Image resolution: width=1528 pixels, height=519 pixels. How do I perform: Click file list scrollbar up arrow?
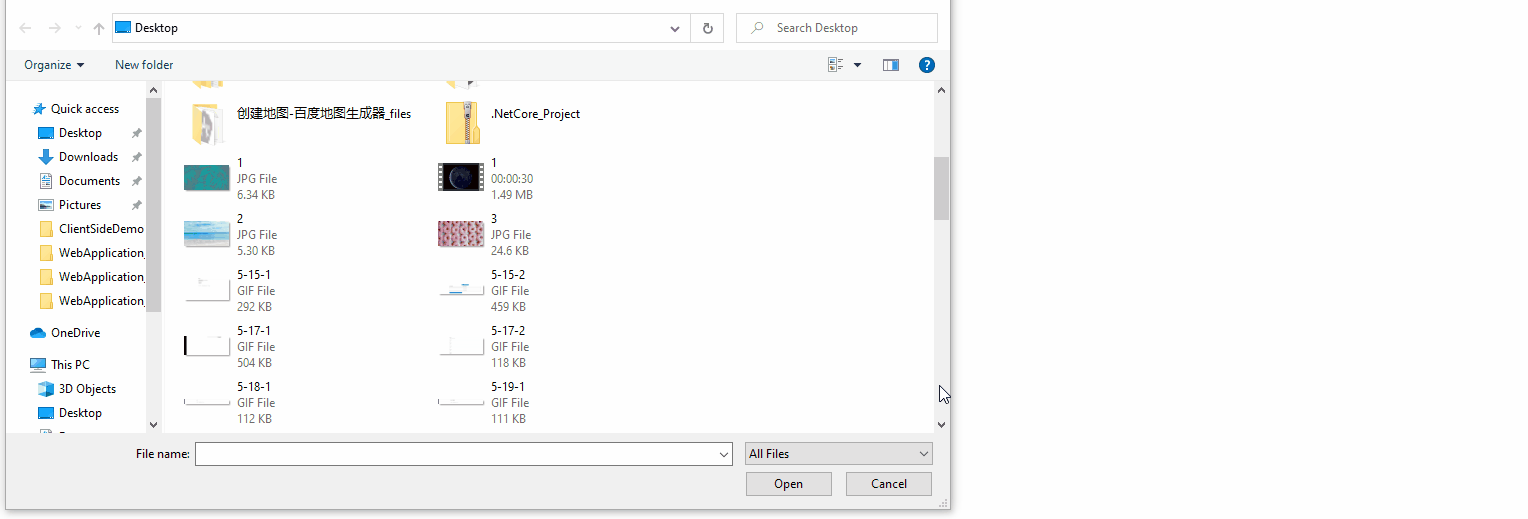(x=941, y=90)
